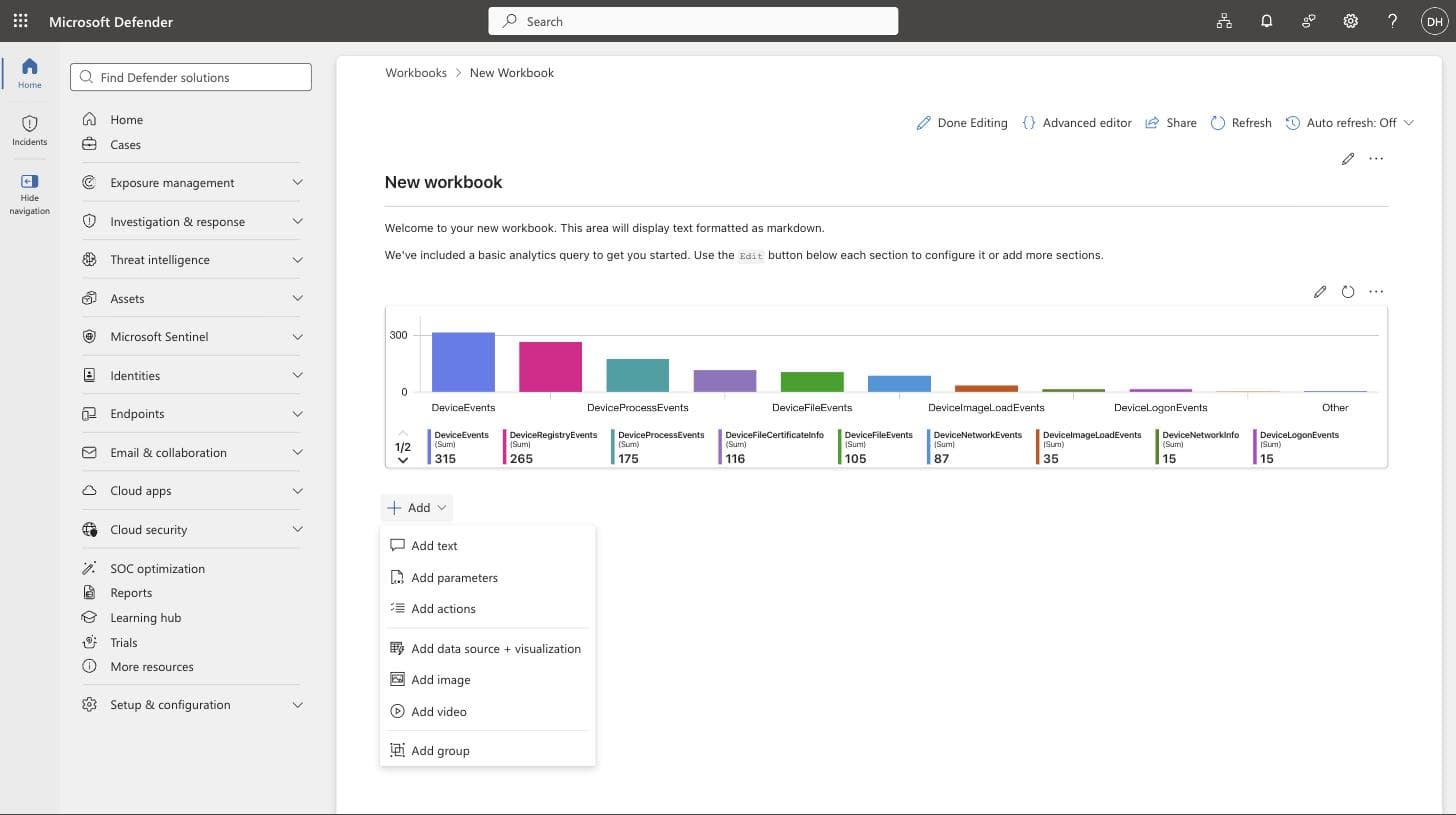Open the ellipsis menu above the chart

click(x=1376, y=292)
